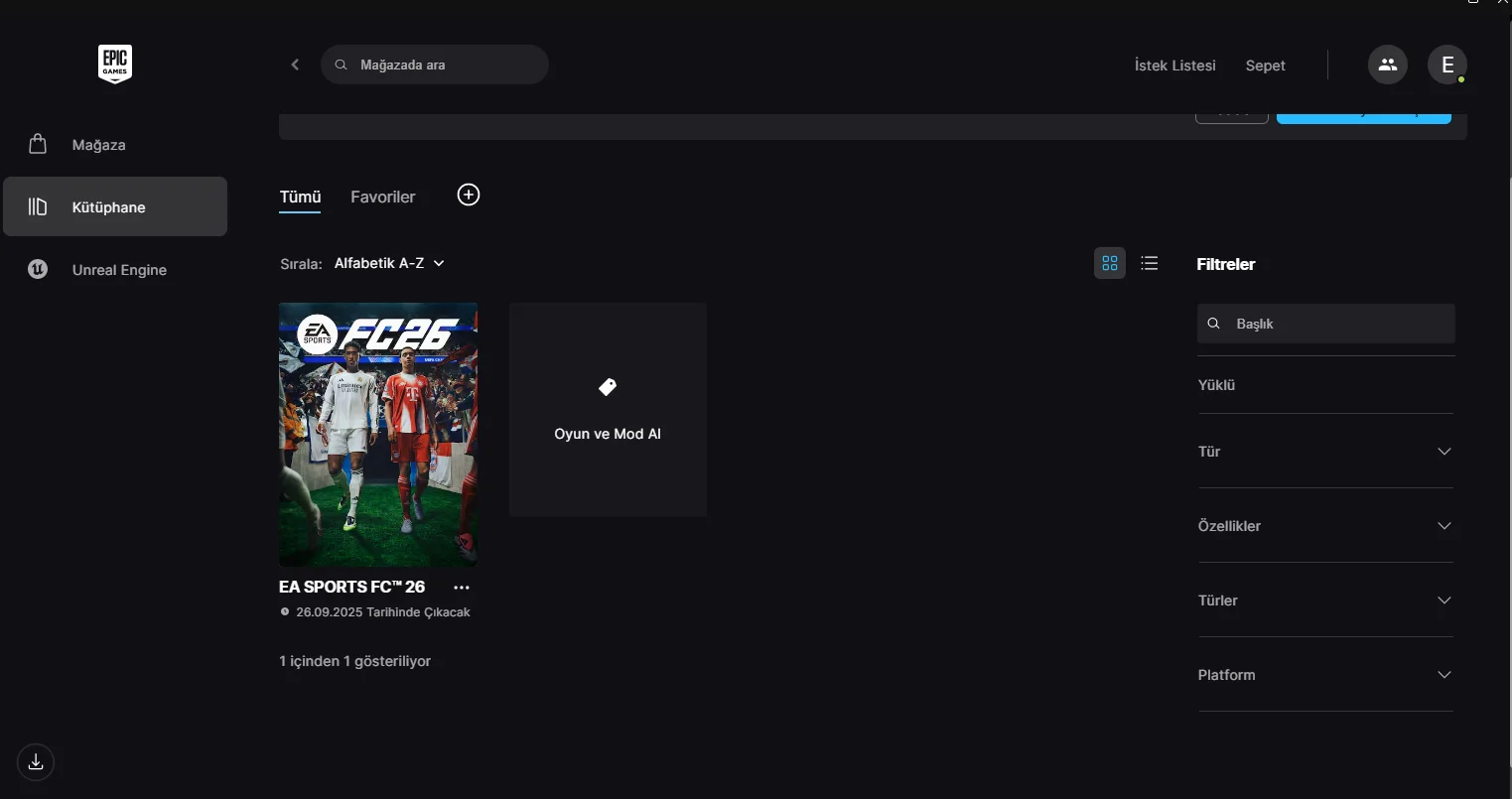This screenshot has height=799, width=1512.
Task: Expand the Özellikler filter section
Action: pos(1325,526)
